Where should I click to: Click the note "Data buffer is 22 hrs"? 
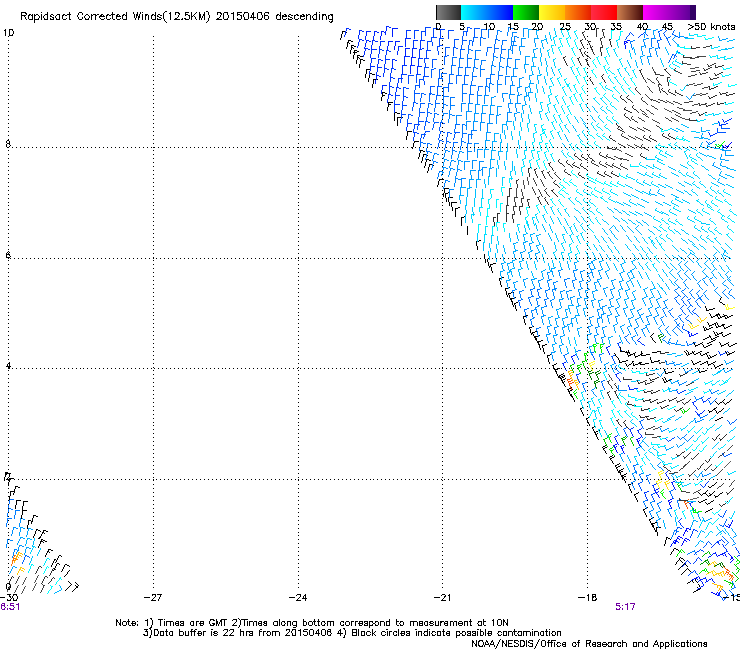(x=204, y=633)
